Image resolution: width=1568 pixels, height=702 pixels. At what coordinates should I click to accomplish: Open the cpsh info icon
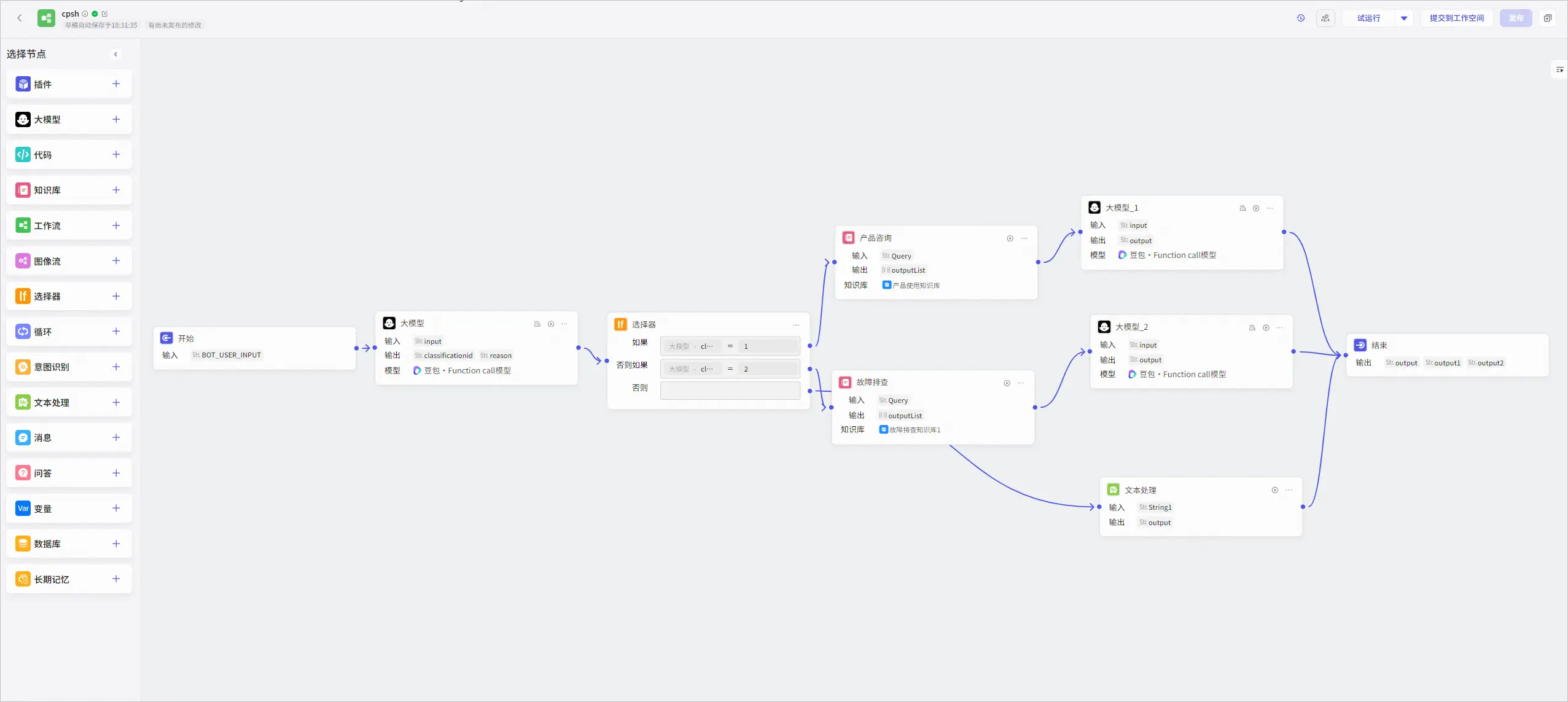click(85, 14)
